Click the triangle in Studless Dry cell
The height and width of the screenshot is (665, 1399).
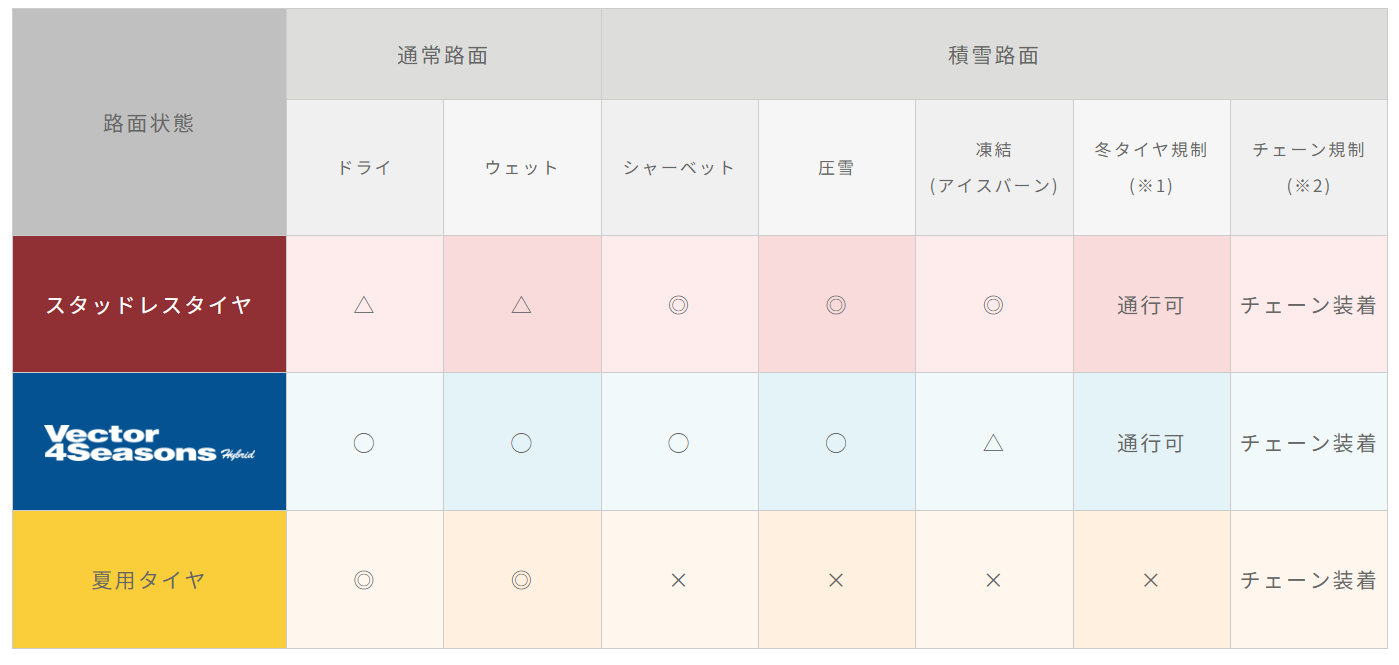[x=364, y=305]
